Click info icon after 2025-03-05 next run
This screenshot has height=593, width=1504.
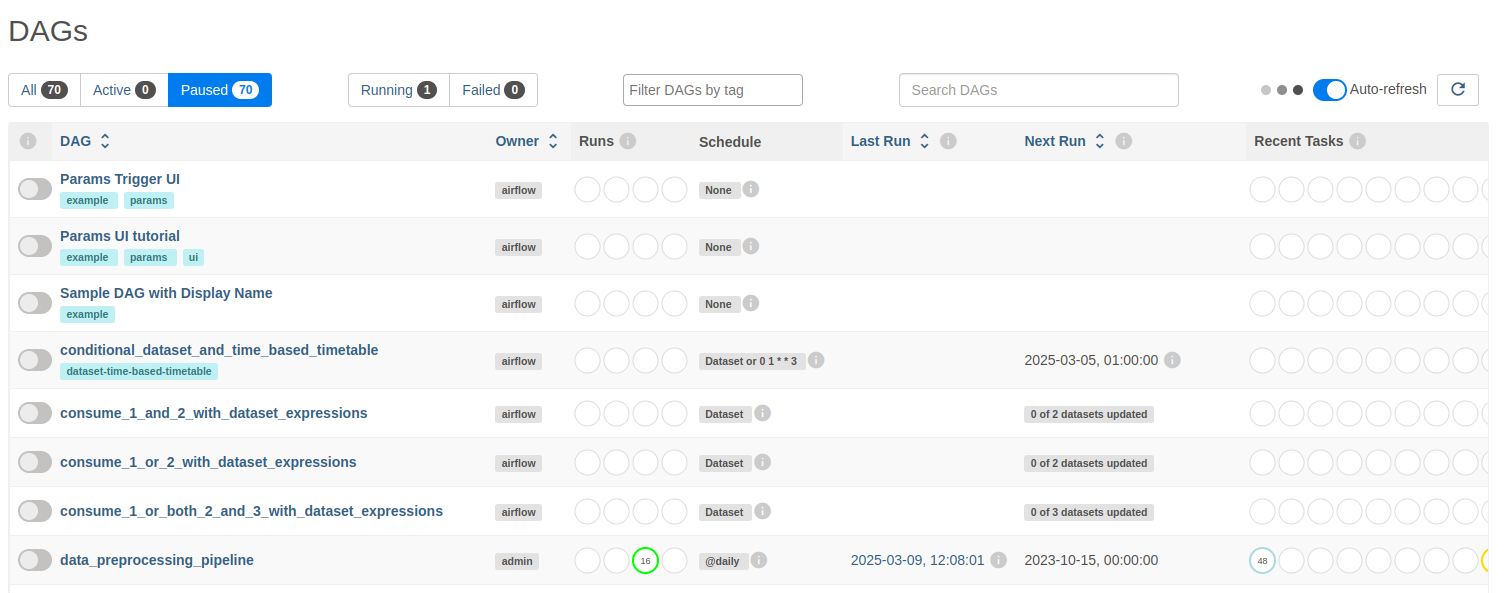[x=1172, y=360]
